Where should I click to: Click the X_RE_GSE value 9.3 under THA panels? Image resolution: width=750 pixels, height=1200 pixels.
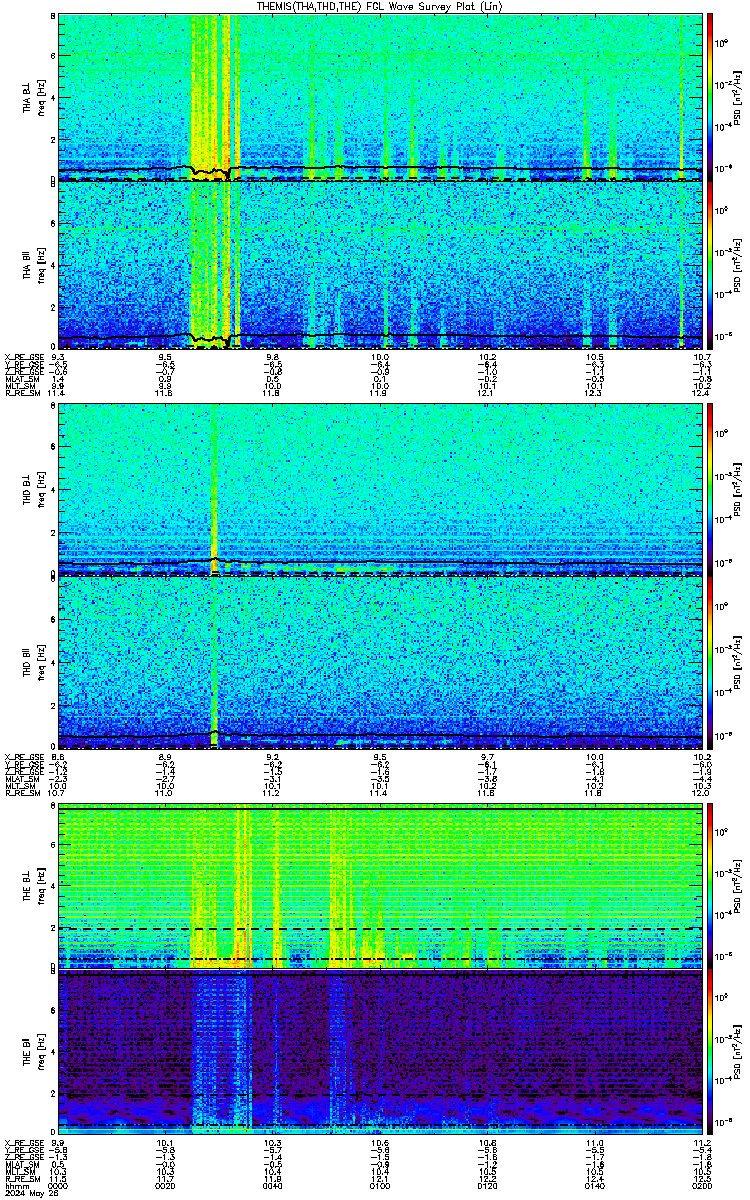tap(58, 357)
